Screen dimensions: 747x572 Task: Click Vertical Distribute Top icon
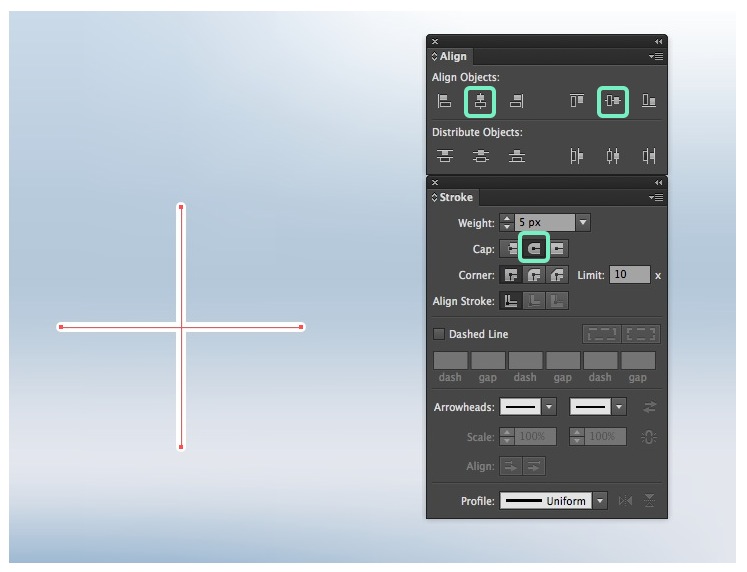coord(444,156)
